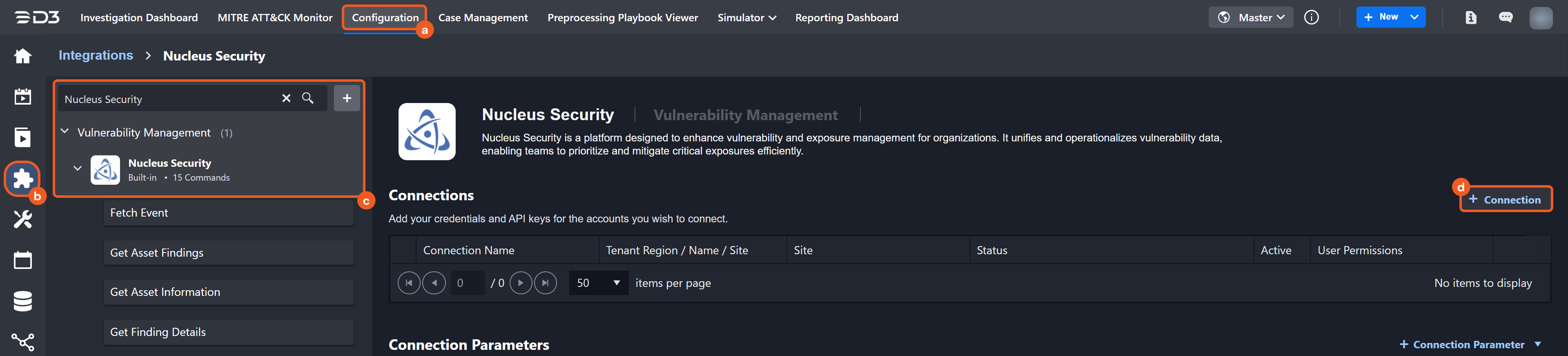Clear the Nucleus Security search text
Viewport: 1568px width, 356px height.
[286, 98]
